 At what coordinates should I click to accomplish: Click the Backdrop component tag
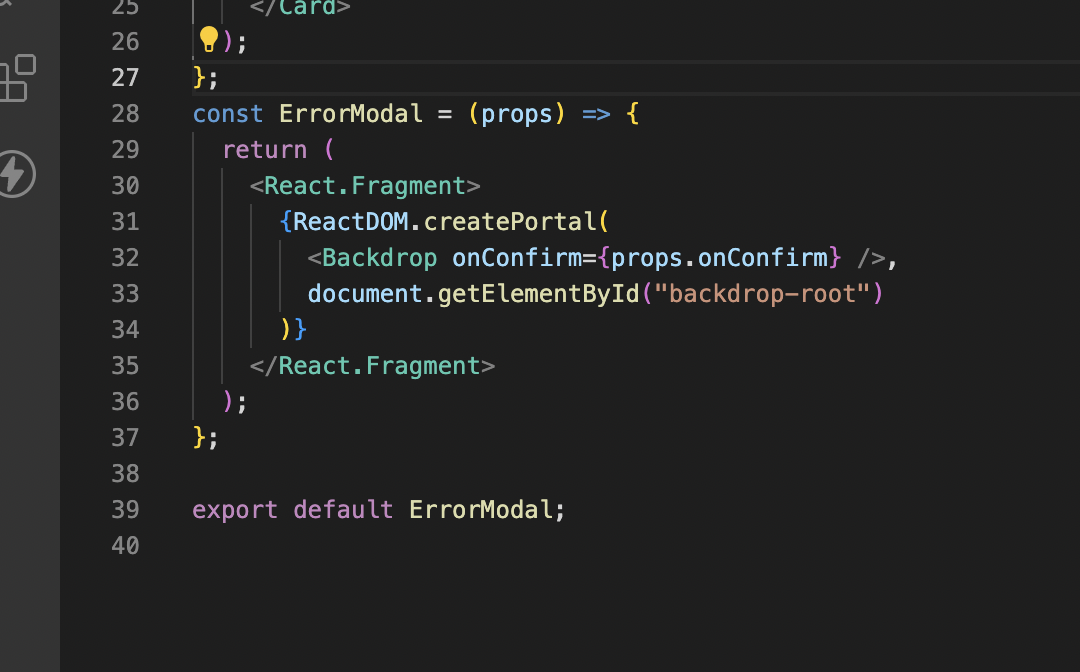[x=380, y=258]
